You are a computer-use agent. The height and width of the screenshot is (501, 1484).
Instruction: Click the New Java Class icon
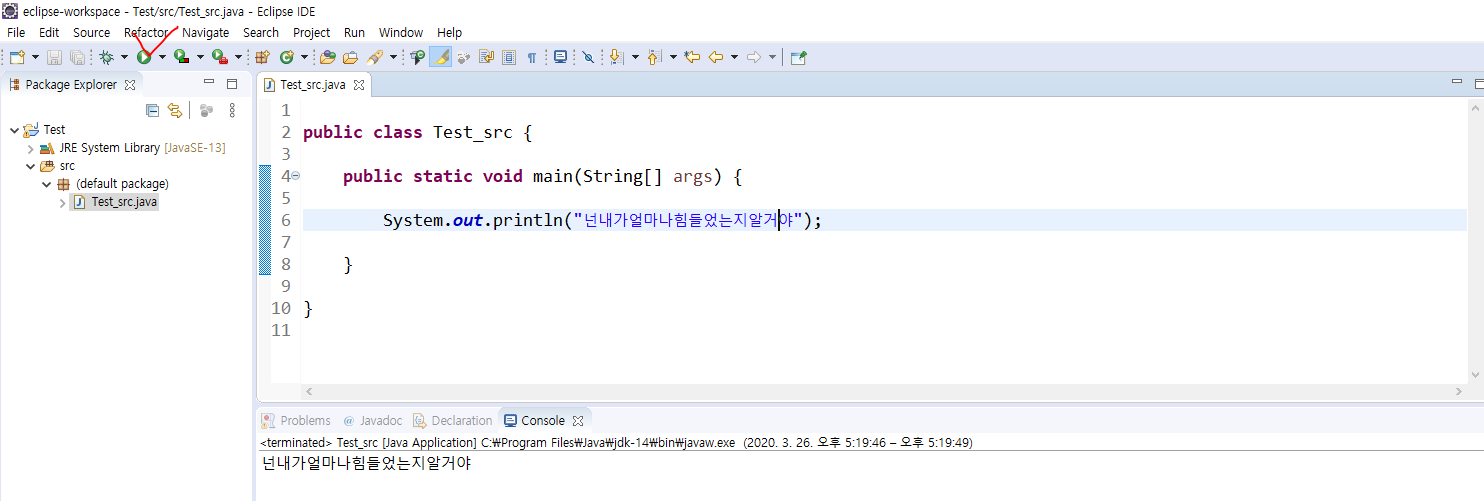[287, 57]
